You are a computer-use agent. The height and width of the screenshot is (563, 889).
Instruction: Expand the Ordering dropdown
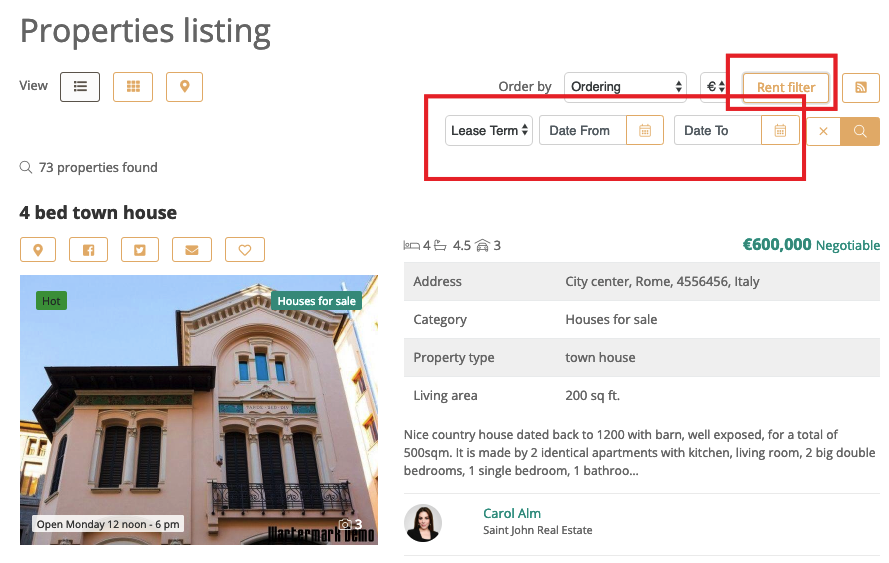tap(625, 87)
